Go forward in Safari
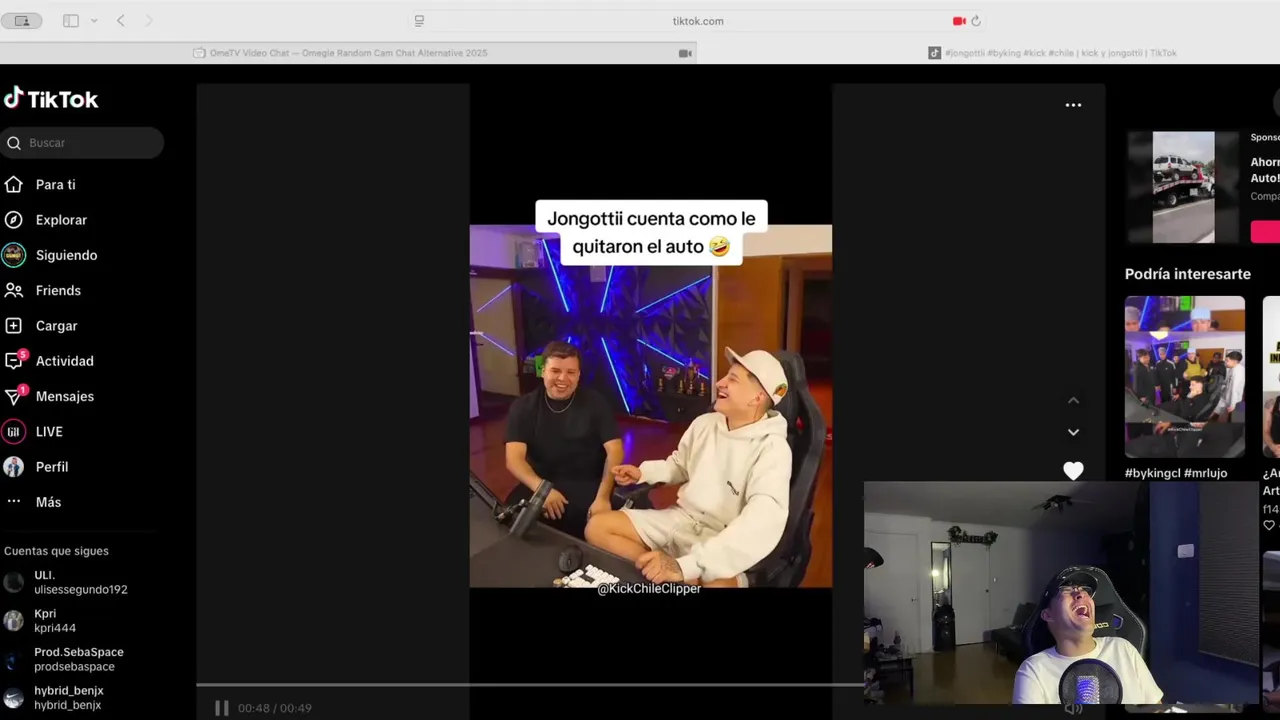This screenshot has height=720, width=1280. tap(149, 21)
